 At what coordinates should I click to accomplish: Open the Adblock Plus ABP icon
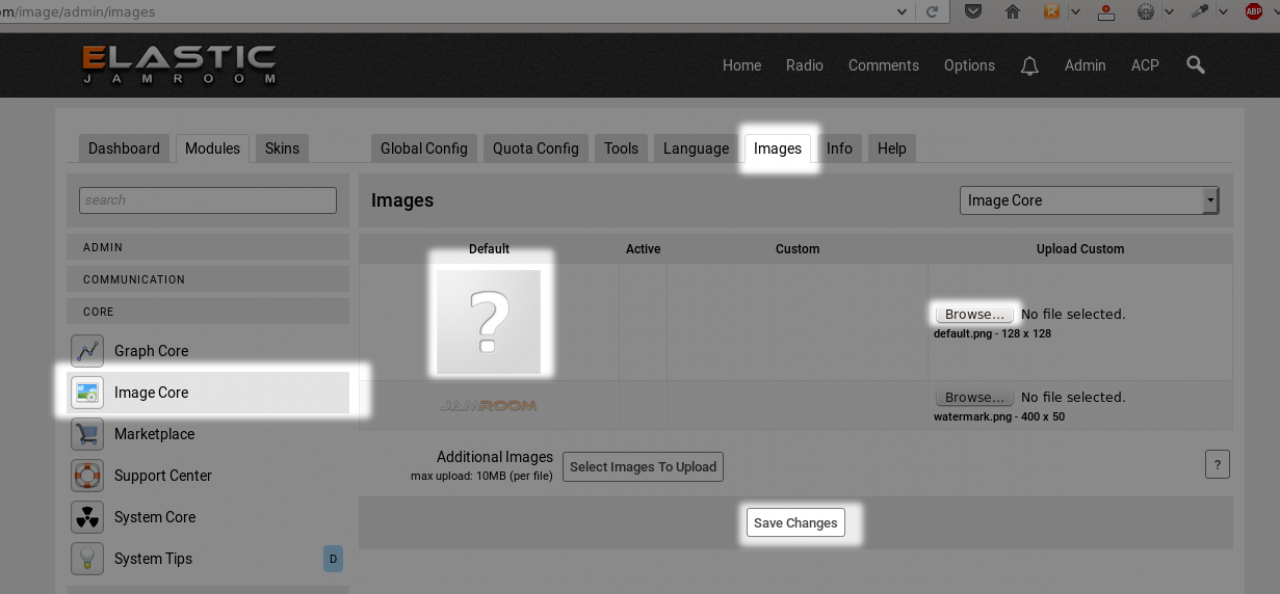click(1254, 12)
